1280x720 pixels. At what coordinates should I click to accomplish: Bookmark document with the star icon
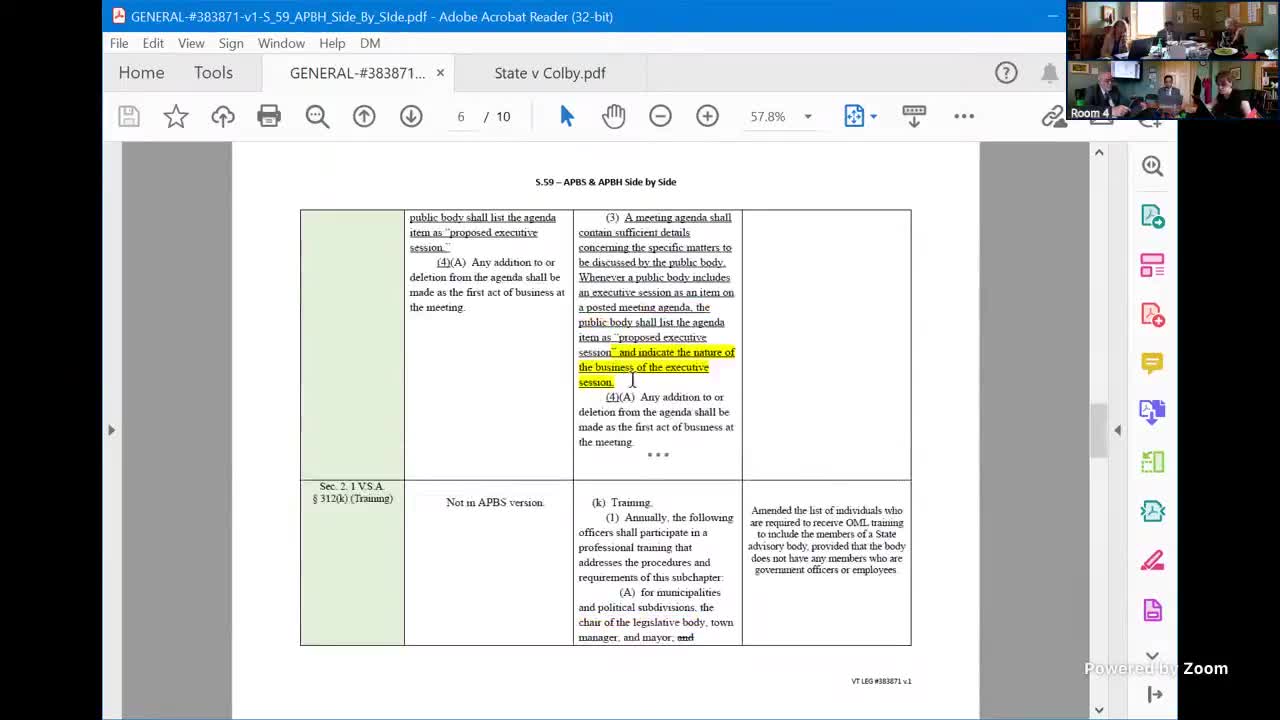pos(176,116)
